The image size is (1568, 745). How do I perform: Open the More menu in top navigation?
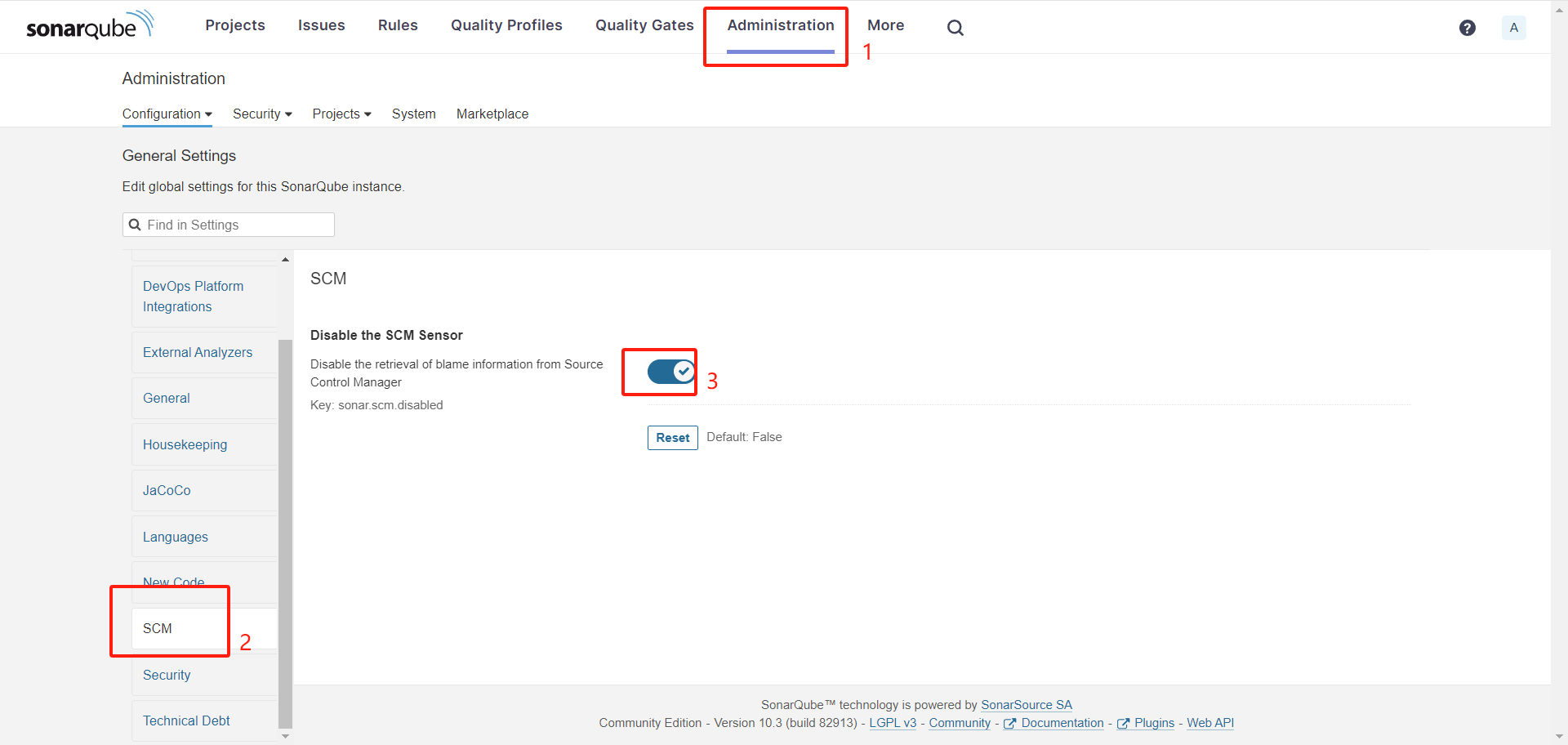tap(885, 25)
